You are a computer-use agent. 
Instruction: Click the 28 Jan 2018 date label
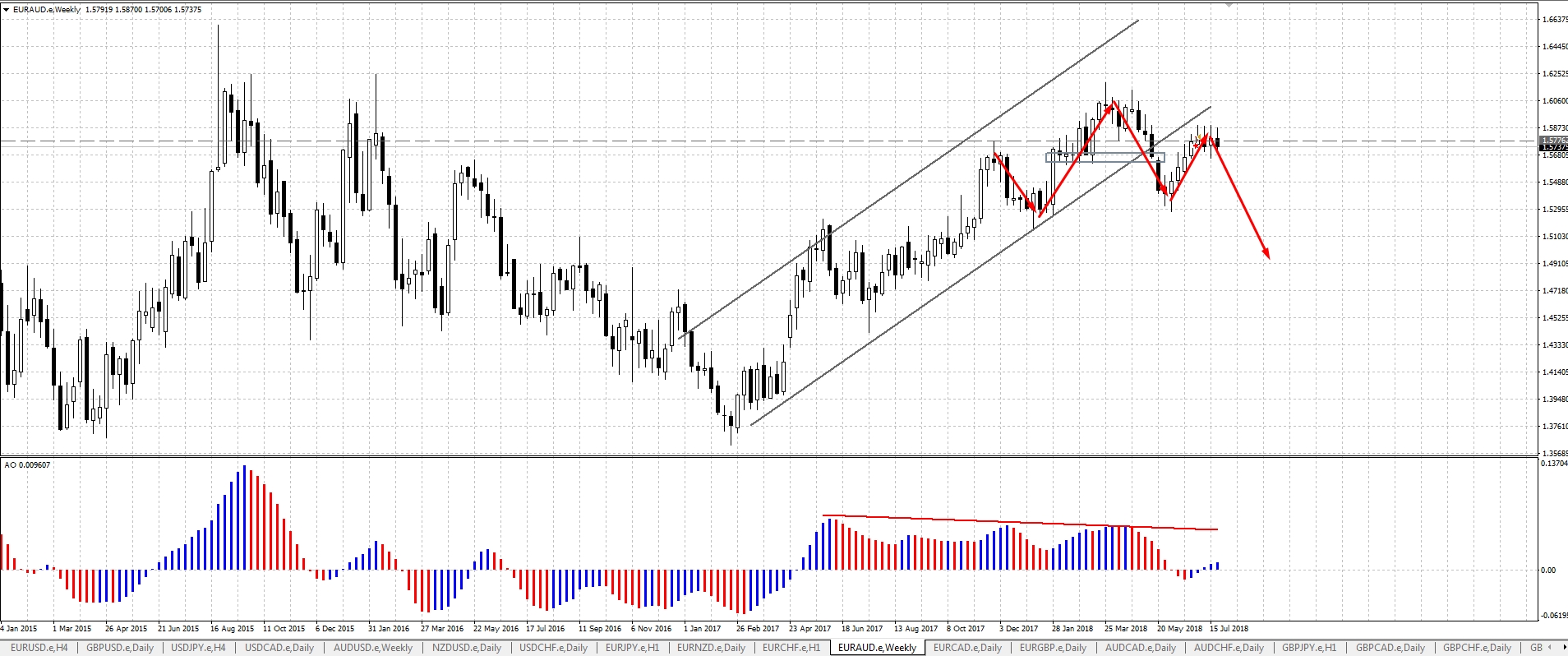[1072, 628]
